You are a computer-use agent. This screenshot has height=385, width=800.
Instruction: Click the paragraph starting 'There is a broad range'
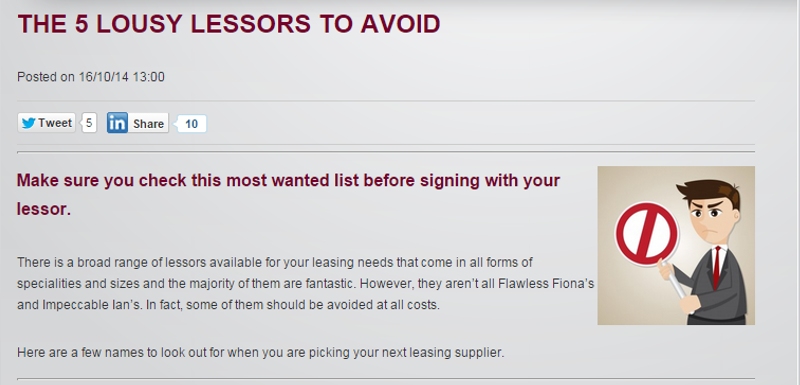306,284
